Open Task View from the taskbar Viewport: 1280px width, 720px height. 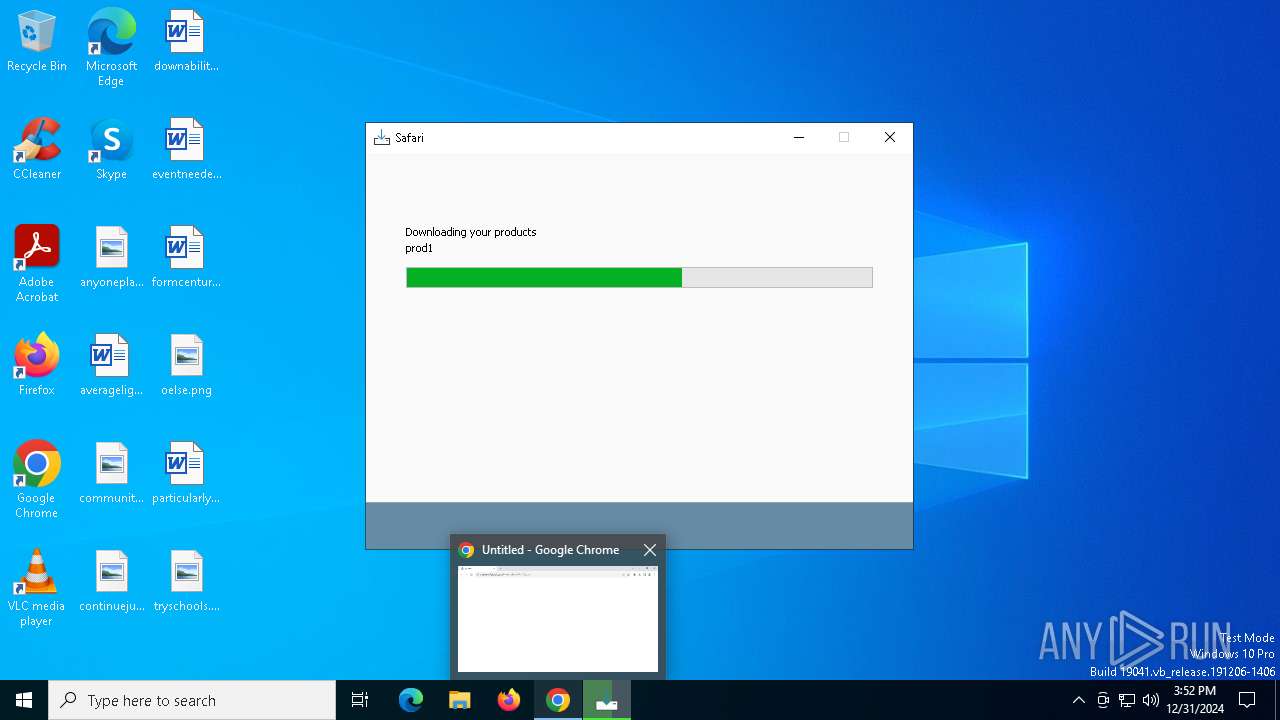[360, 700]
